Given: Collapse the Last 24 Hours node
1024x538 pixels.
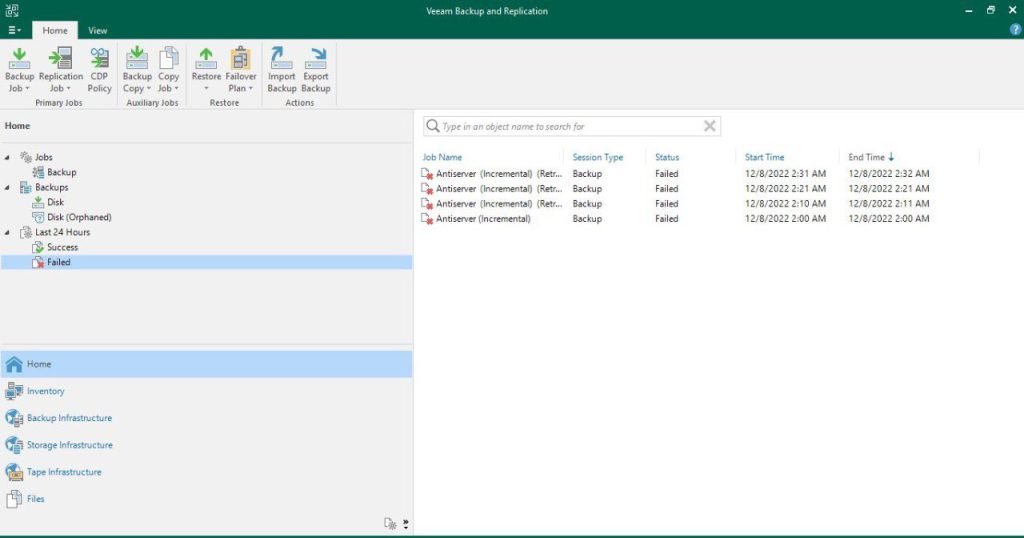Looking at the screenshot, I should click(x=7, y=232).
